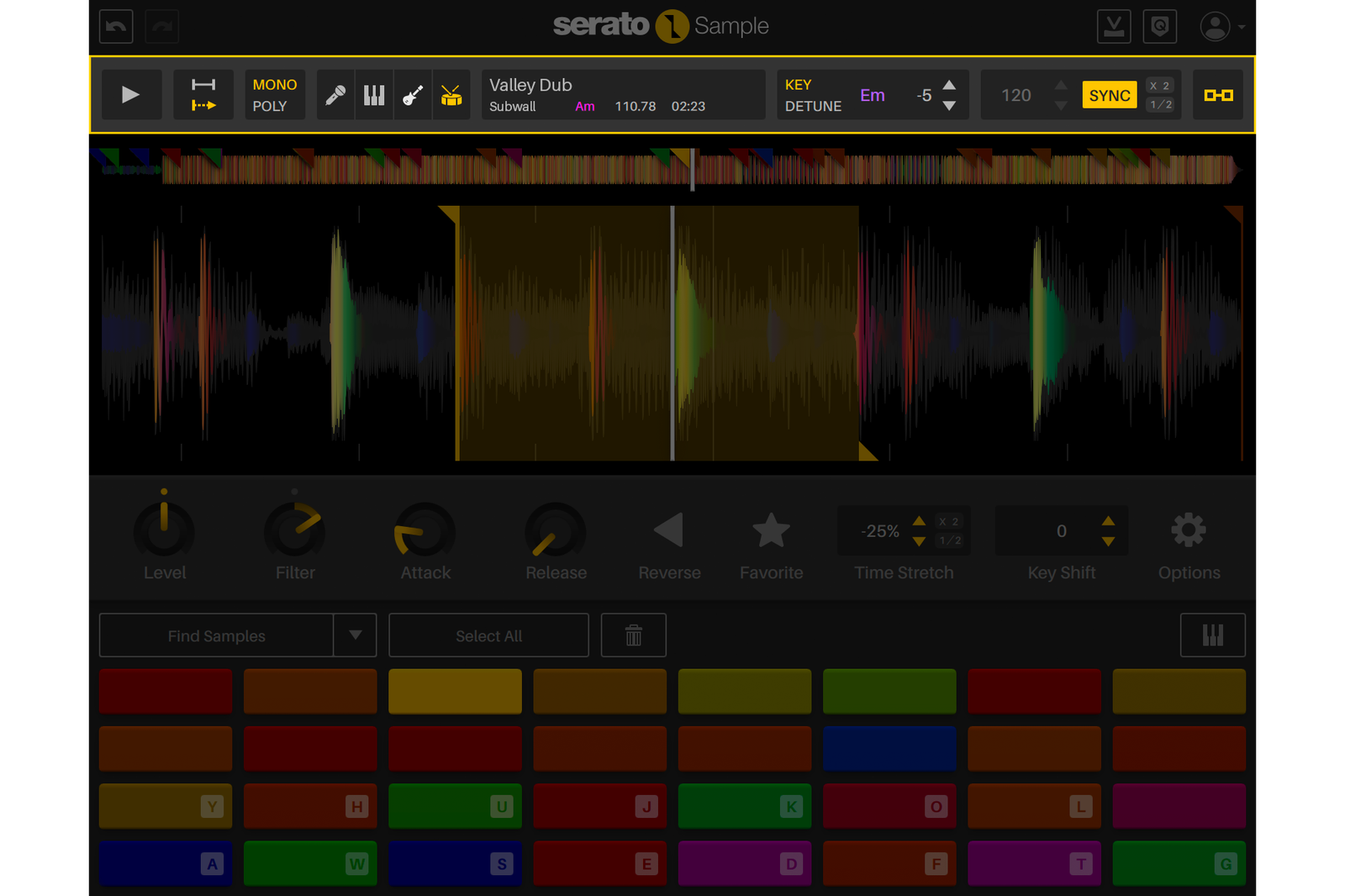Open the Options gear
The width and height of the screenshot is (1345, 896).
click(x=1189, y=530)
